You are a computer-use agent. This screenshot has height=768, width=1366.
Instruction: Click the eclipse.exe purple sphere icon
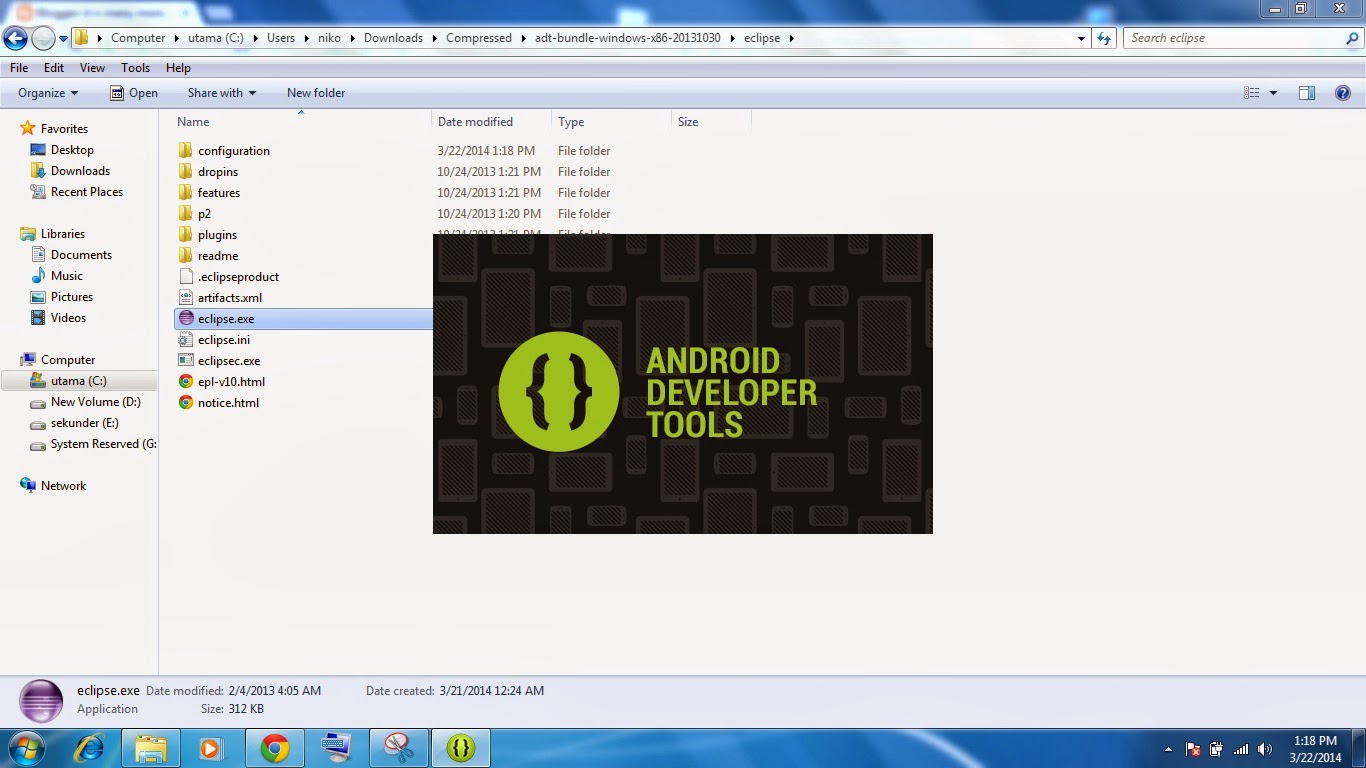tap(185, 318)
